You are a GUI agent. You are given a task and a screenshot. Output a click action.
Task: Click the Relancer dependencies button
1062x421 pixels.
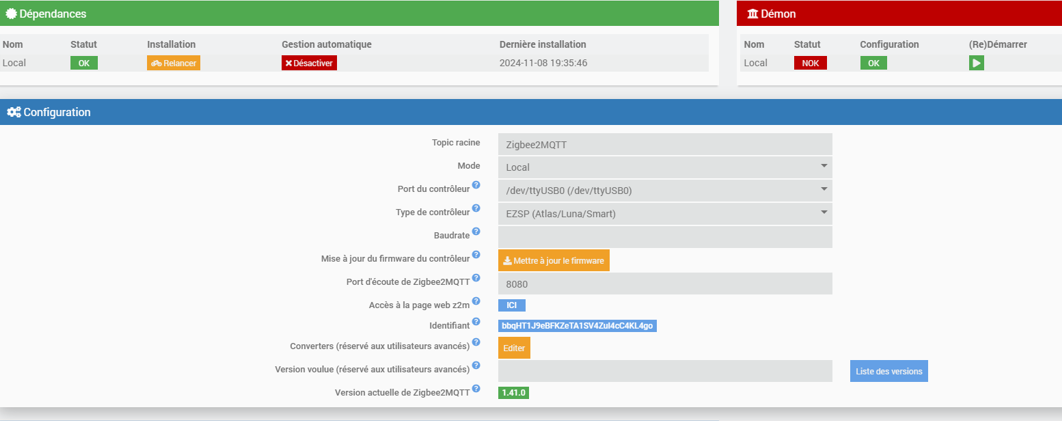(173, 63)
